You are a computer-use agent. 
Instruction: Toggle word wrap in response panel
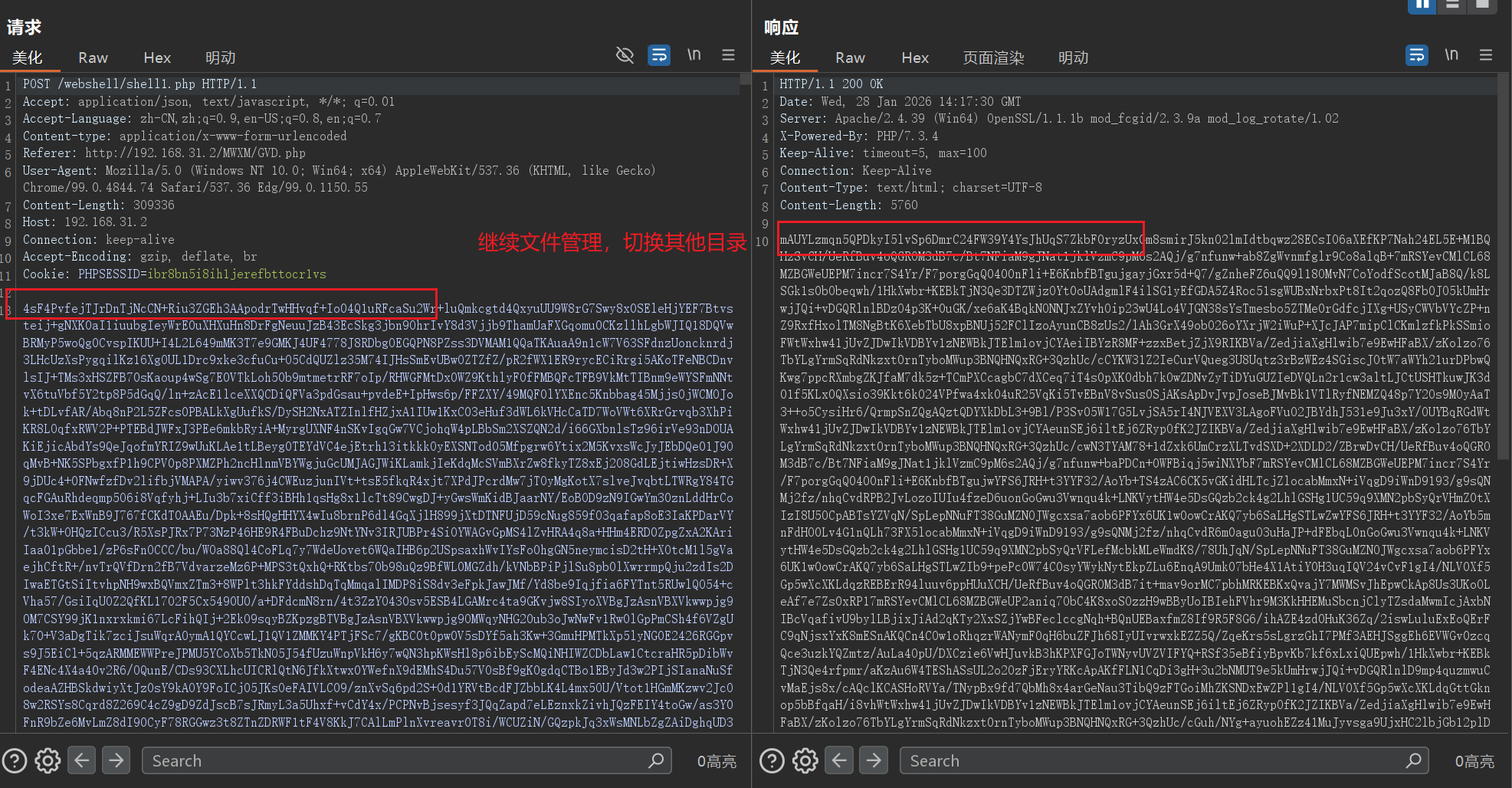pos(1416,55)
